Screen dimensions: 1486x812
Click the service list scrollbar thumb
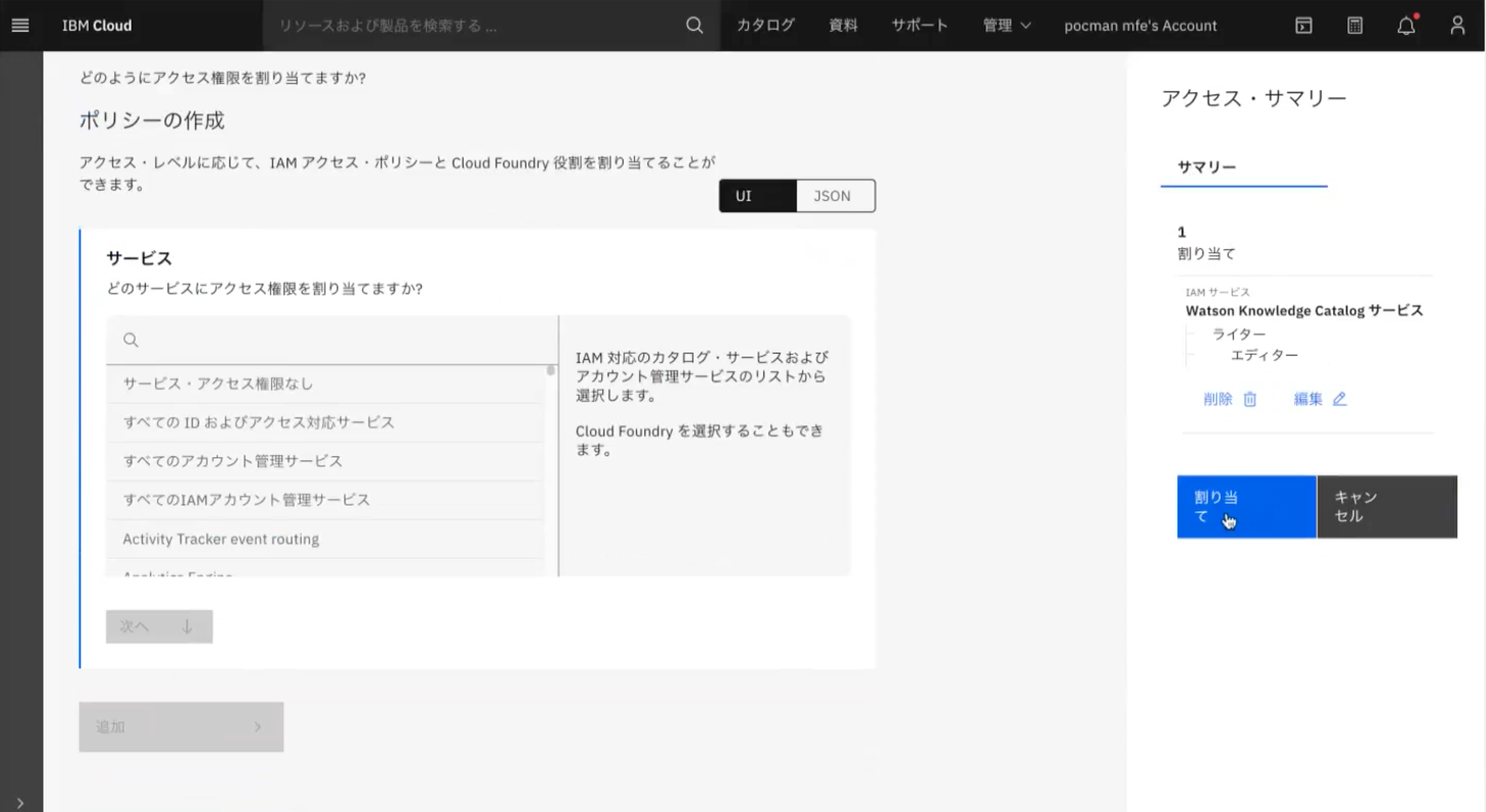(x=550, y=371)
